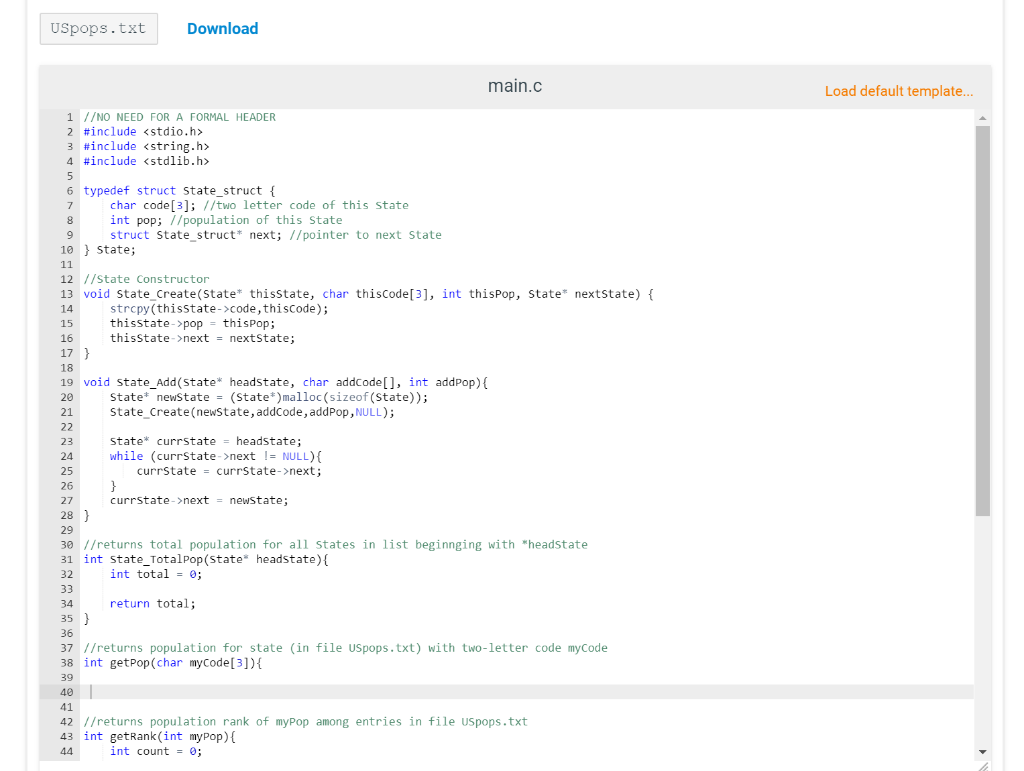The height and width of the screenshot is (771, 1024).
Task: Place cursor on the getPop function definition
Action: [200, 662]
